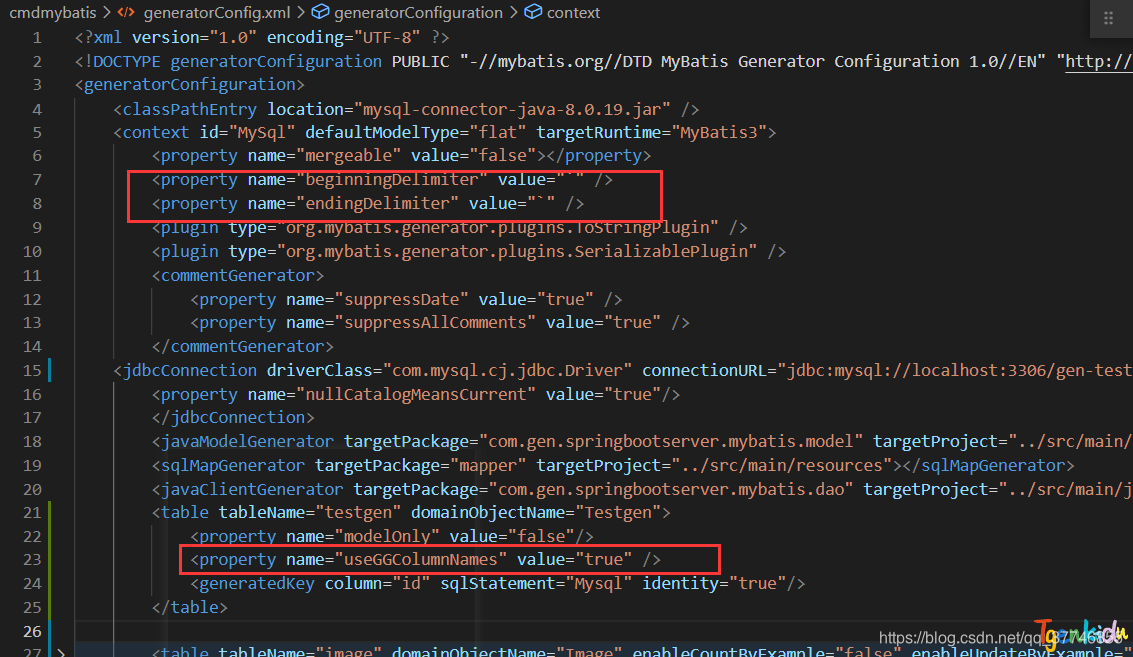Click the "suppressAllComments" property name

[x=435, y=322]
